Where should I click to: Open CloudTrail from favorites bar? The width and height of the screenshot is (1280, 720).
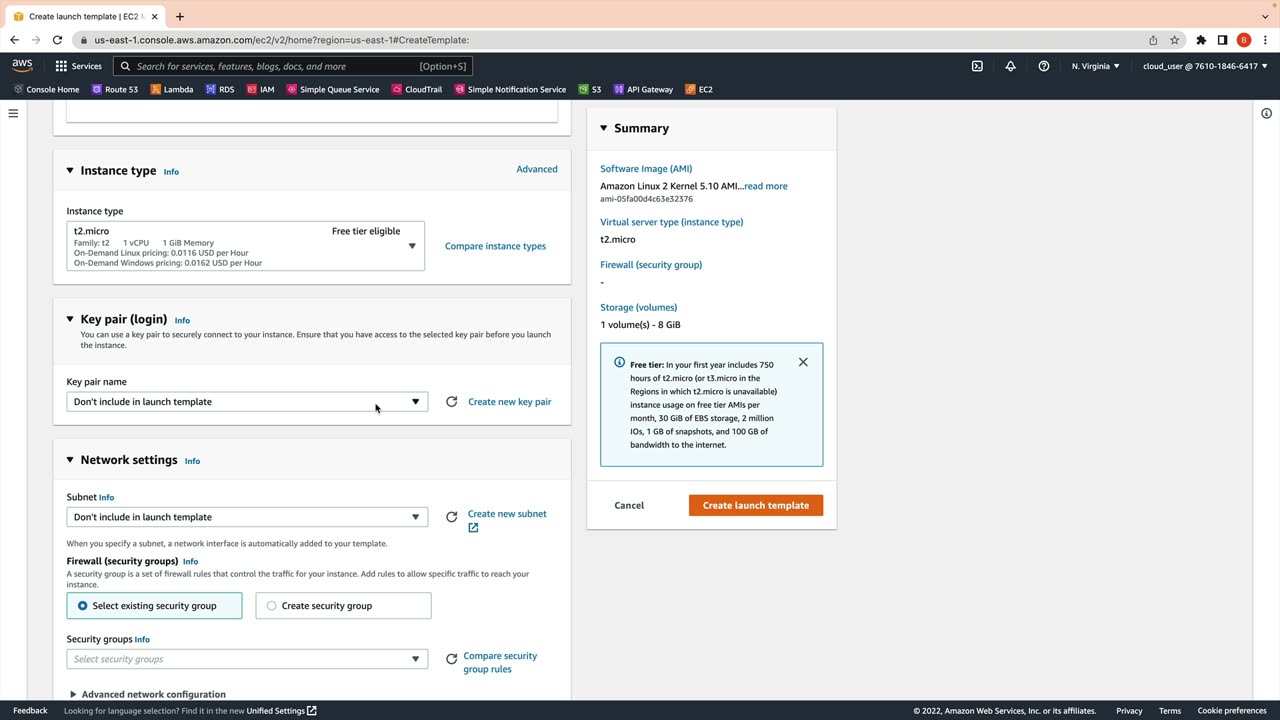tap(417, 89)
